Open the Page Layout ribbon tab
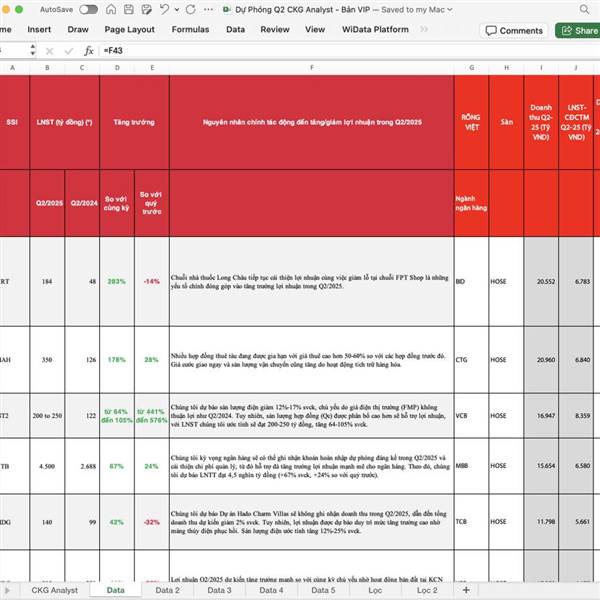 (x=129, y=29)
